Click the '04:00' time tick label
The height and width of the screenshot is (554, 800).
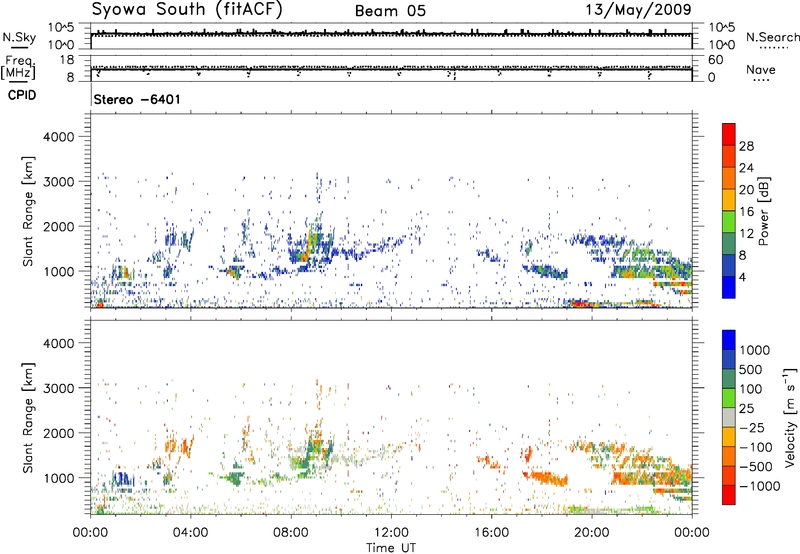pos(190,533)
